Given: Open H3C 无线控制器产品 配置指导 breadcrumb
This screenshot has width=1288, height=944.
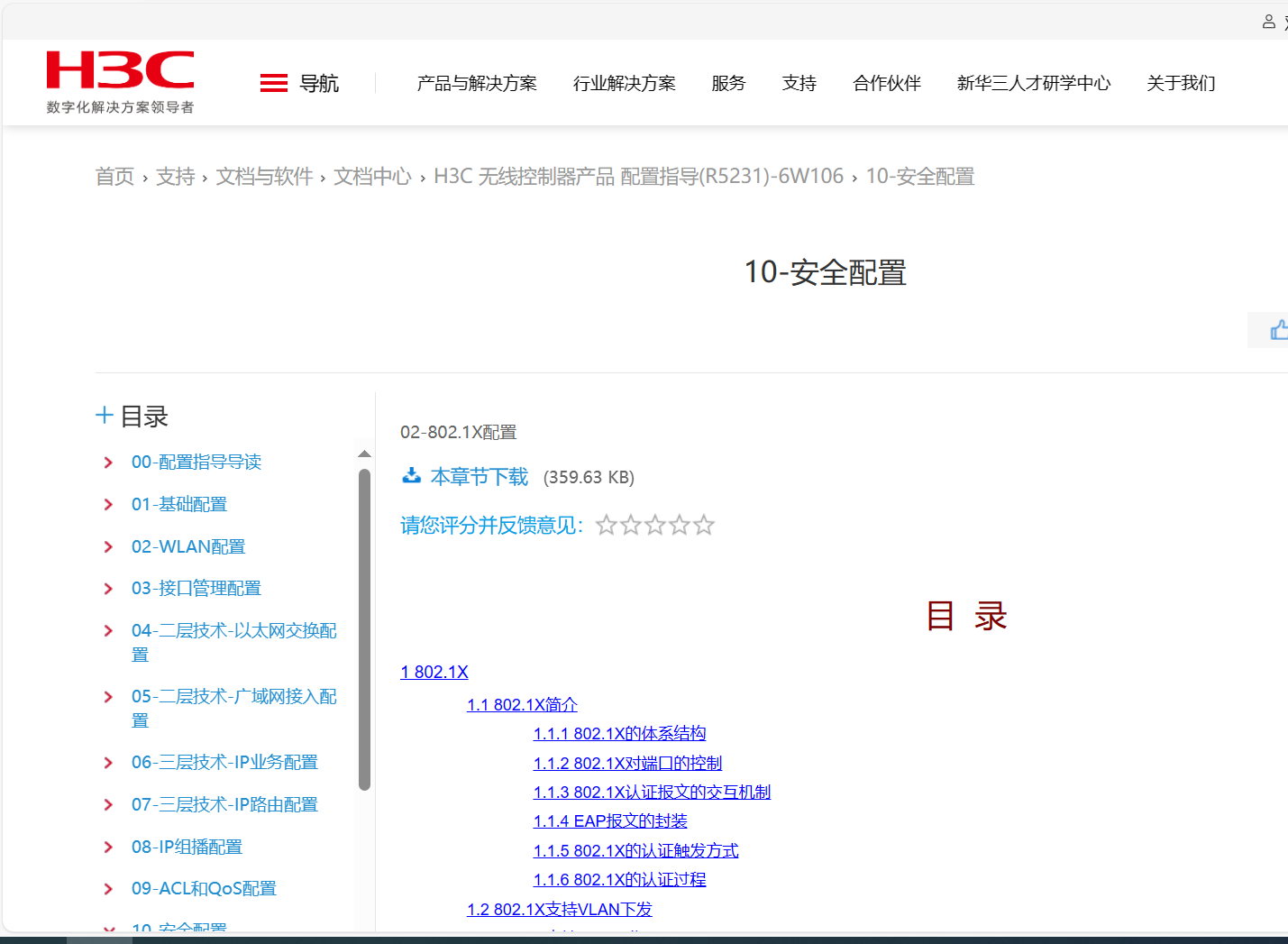Looking at the screenshot, I should click(x=638, y=176).
